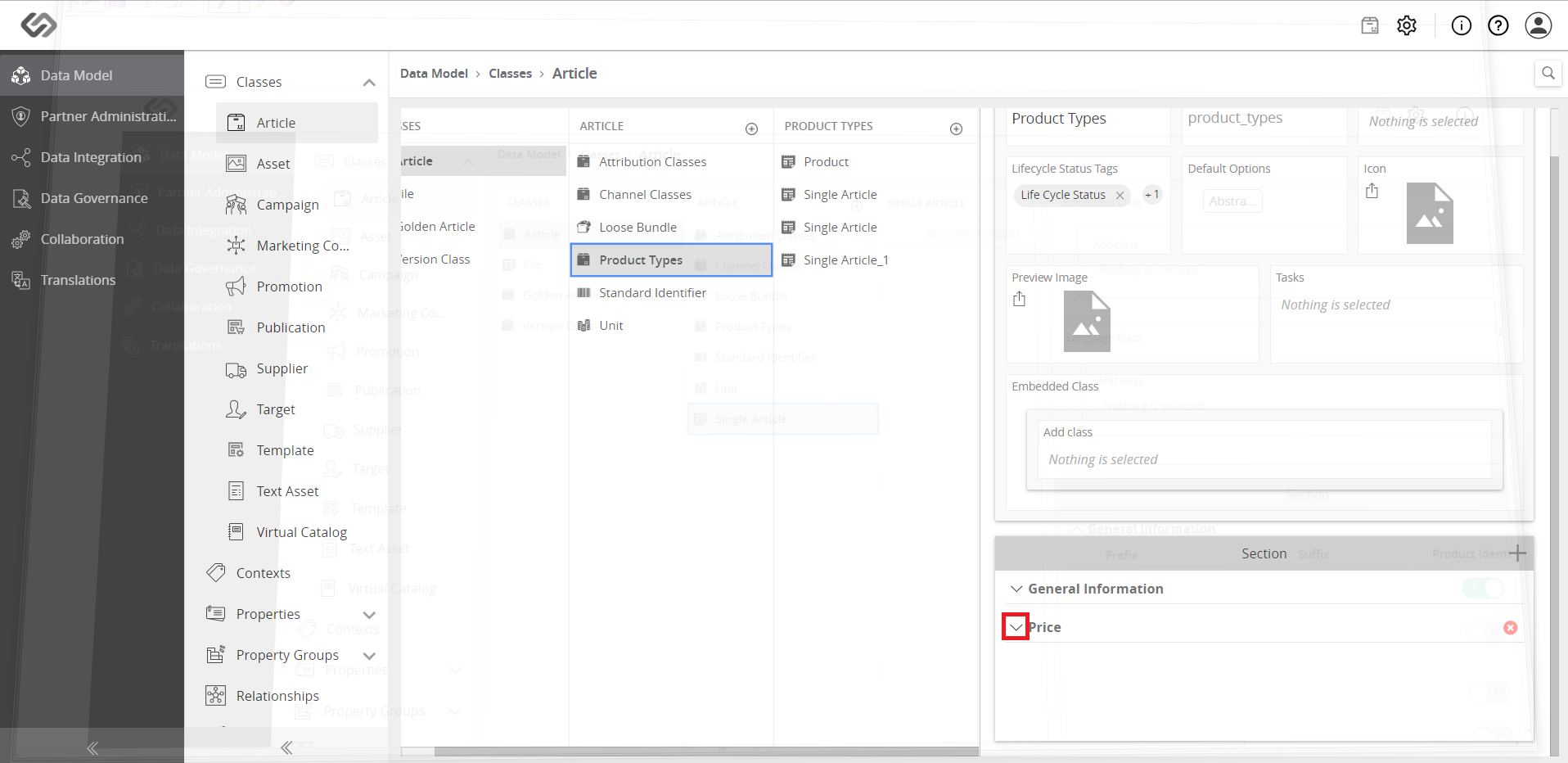Remove Life Cycle Status tag
Viewport: 1568px width, 763px height.
click(x=1120, y=196)
